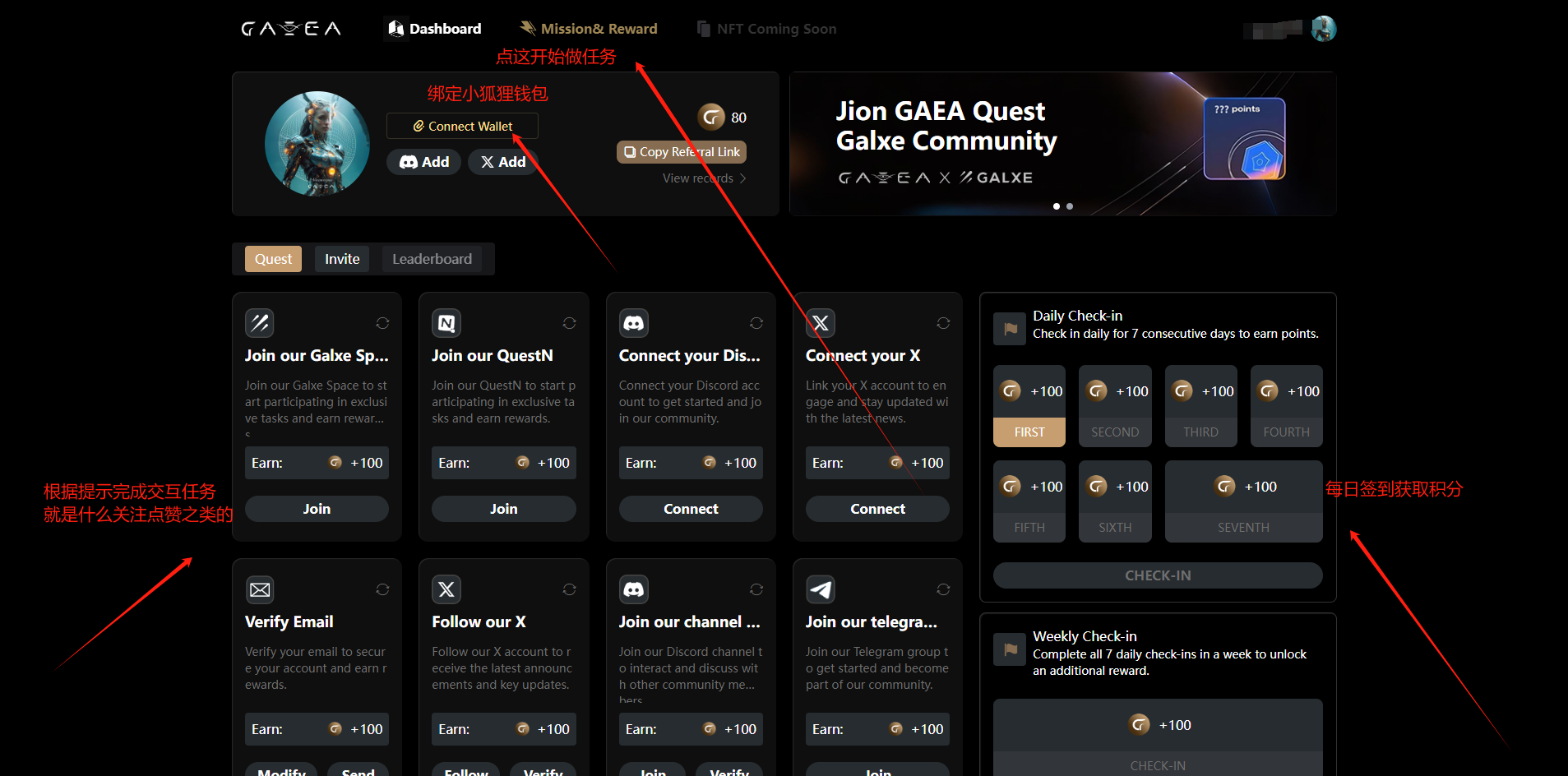The width and height of the screenshot is (1568, 776).
Task: Select the FIFTH day check-in tile
Action: (x=1029, y=501)
